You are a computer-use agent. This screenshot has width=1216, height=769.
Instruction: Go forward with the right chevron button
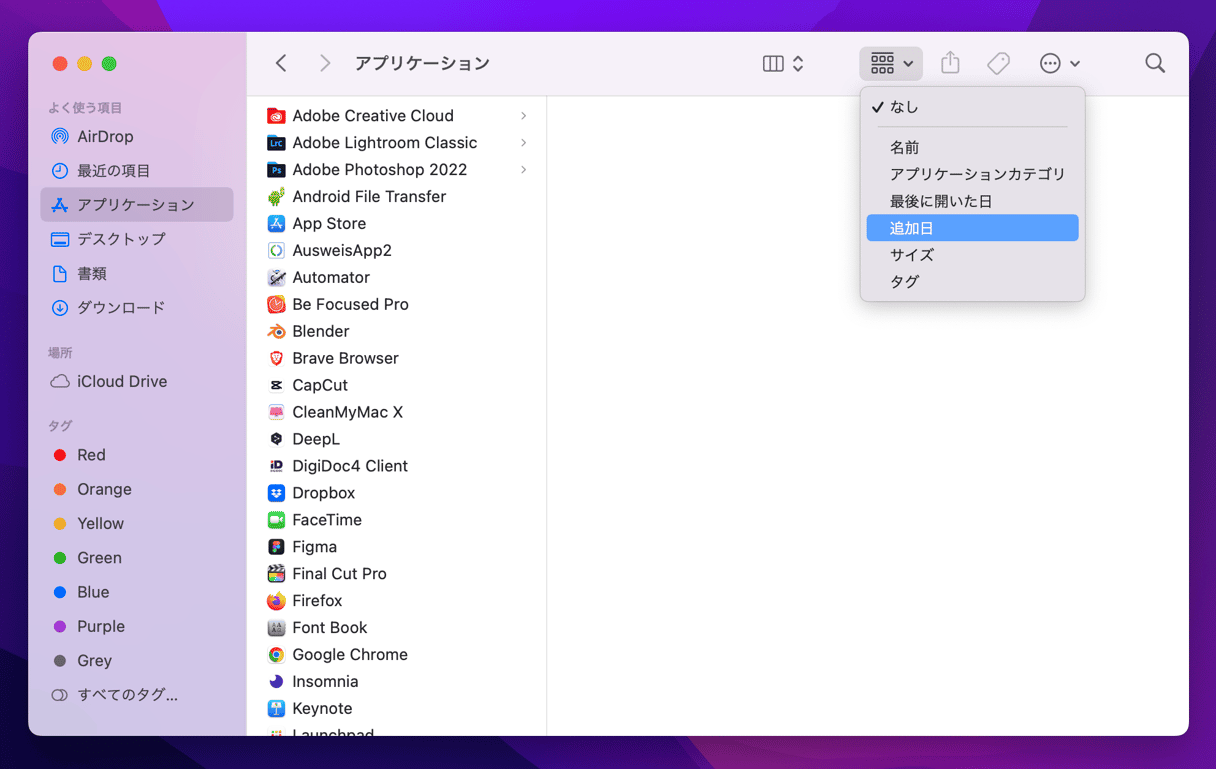coord(324,63)
